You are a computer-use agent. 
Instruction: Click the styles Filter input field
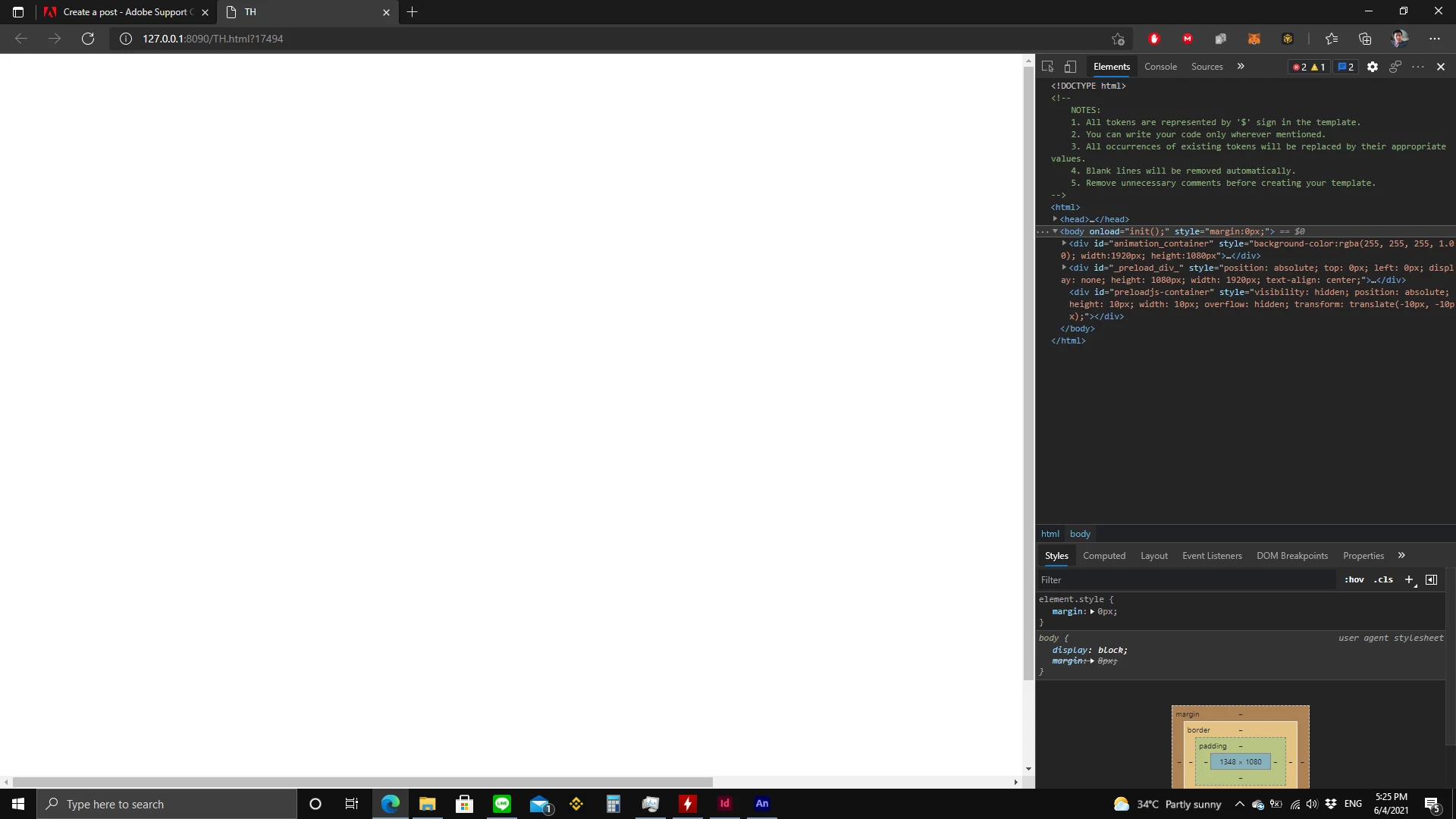pyautogui.click(x=1183, y=580)
